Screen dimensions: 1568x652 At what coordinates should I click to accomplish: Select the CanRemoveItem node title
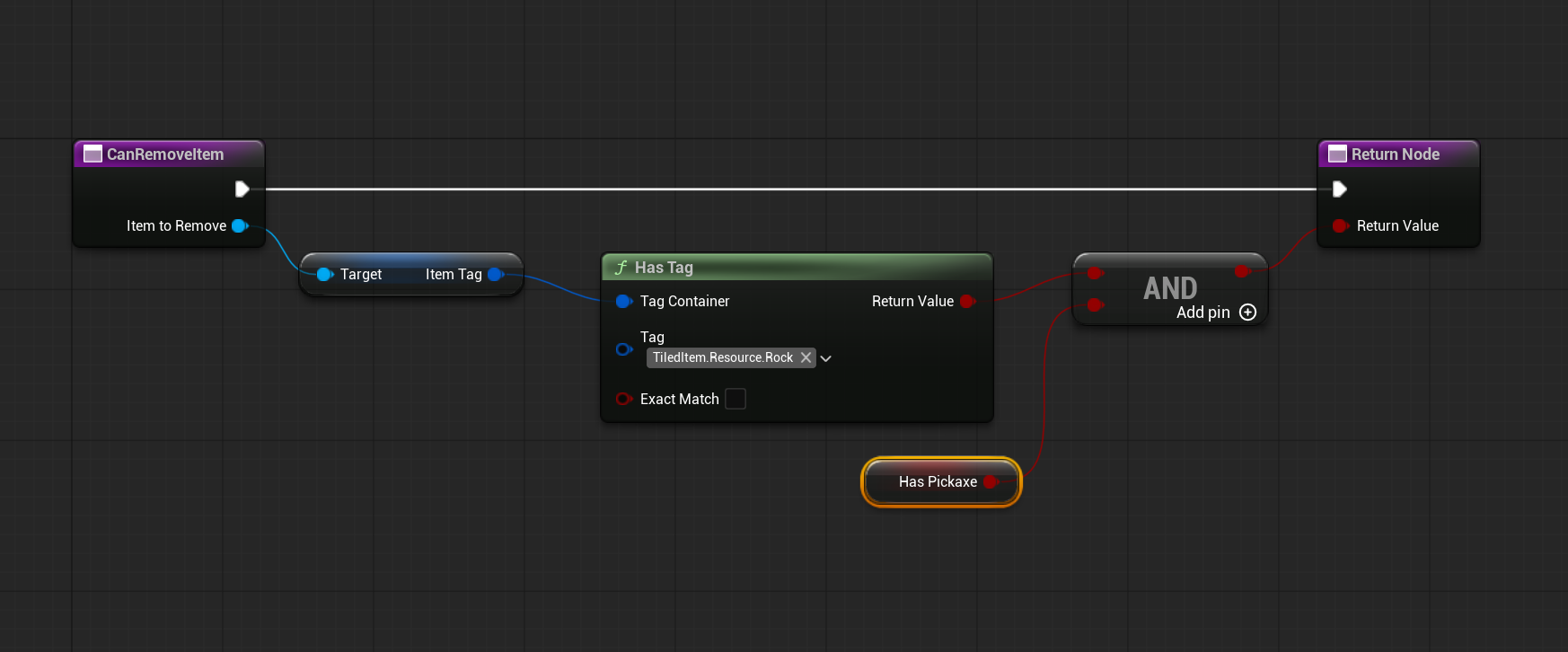click(166, 154)
